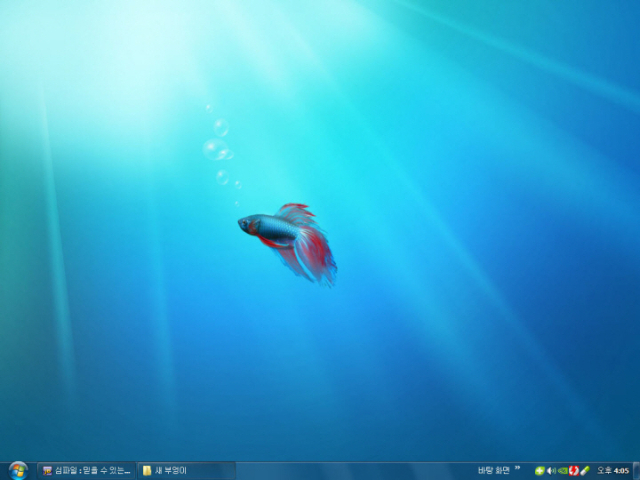Viewport: 640px width, 480px height.
Task: Expand the 바탕 화면 toolbar chevron
Action: pos(518,468)
